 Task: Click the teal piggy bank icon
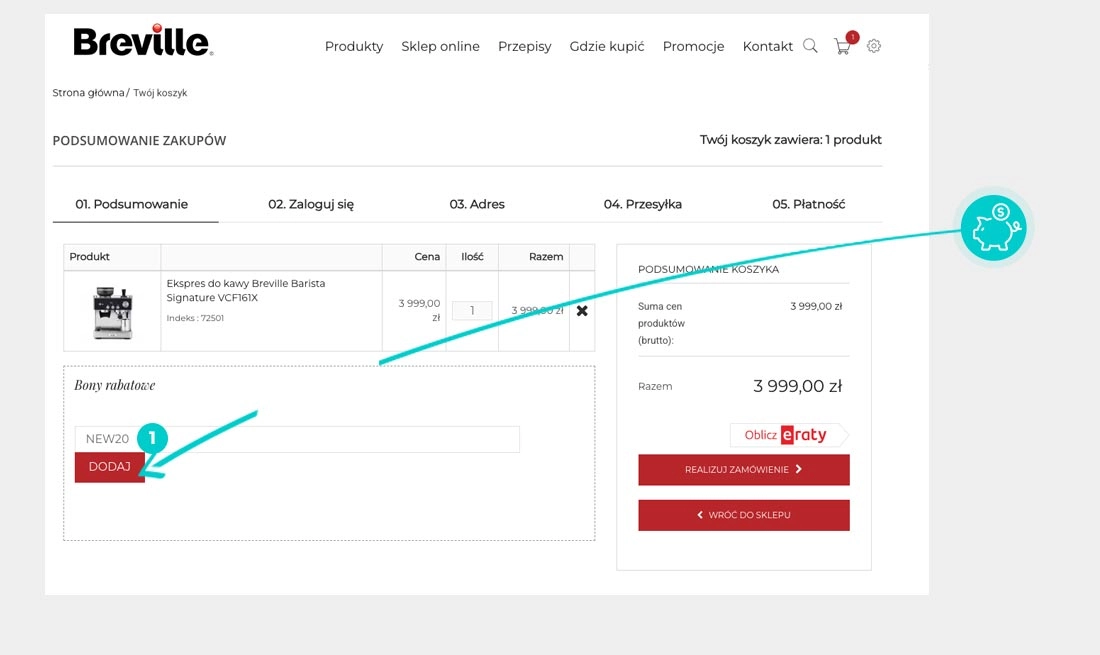point(993,229)
